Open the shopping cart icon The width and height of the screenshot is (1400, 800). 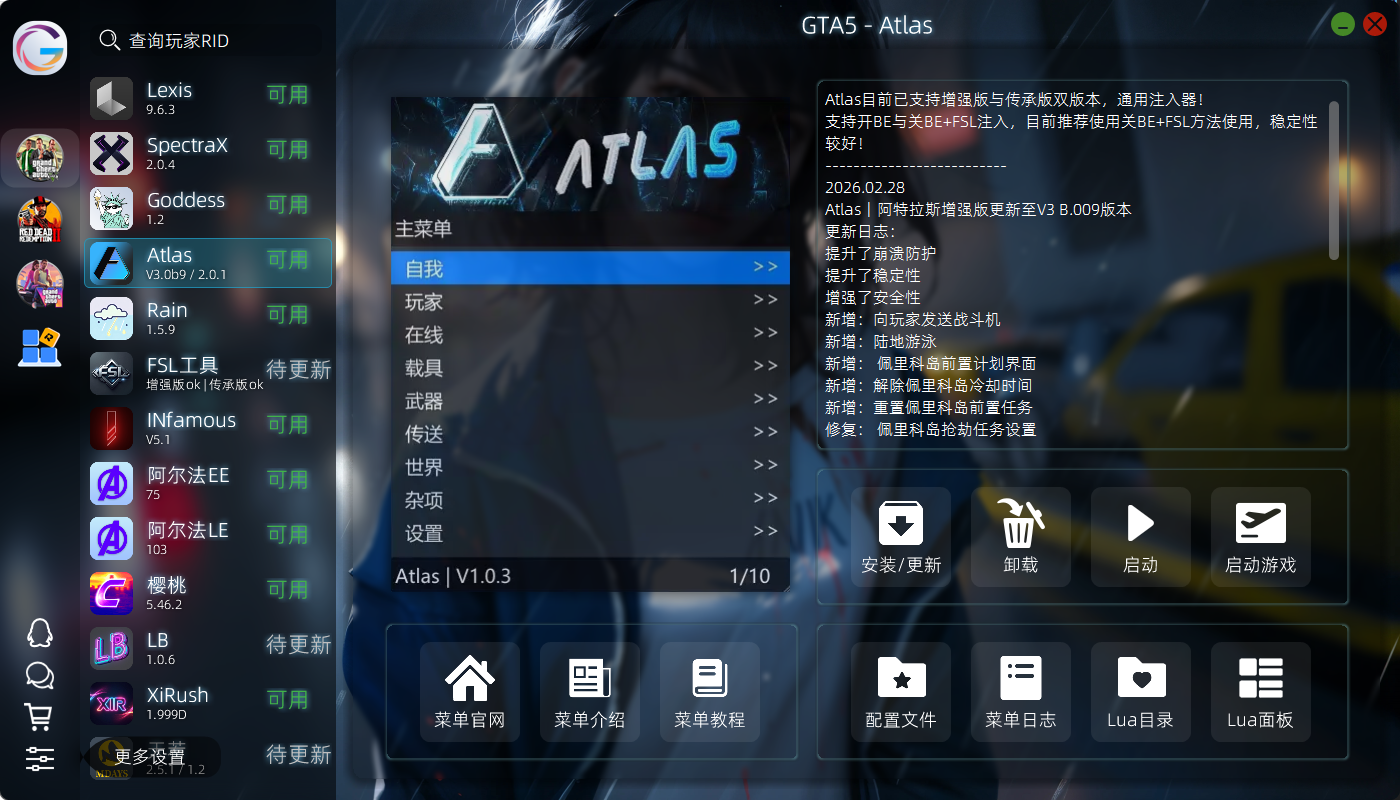click(39, 716)
